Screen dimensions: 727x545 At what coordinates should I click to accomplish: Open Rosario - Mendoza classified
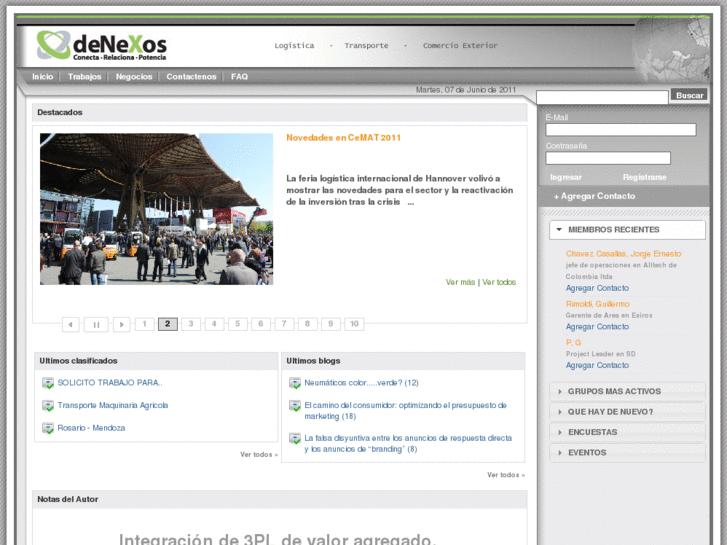91,428
